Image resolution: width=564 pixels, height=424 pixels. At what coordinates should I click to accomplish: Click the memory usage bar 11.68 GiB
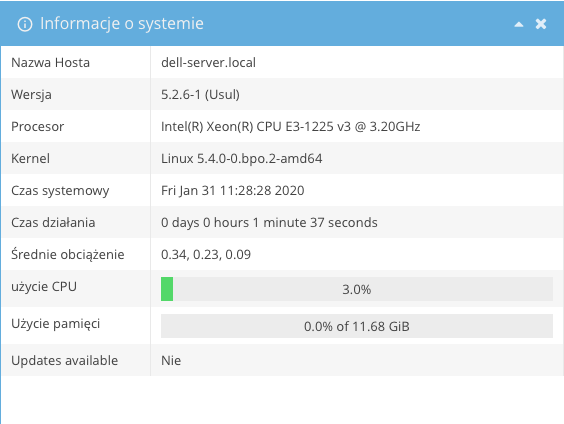coord(357,326)
